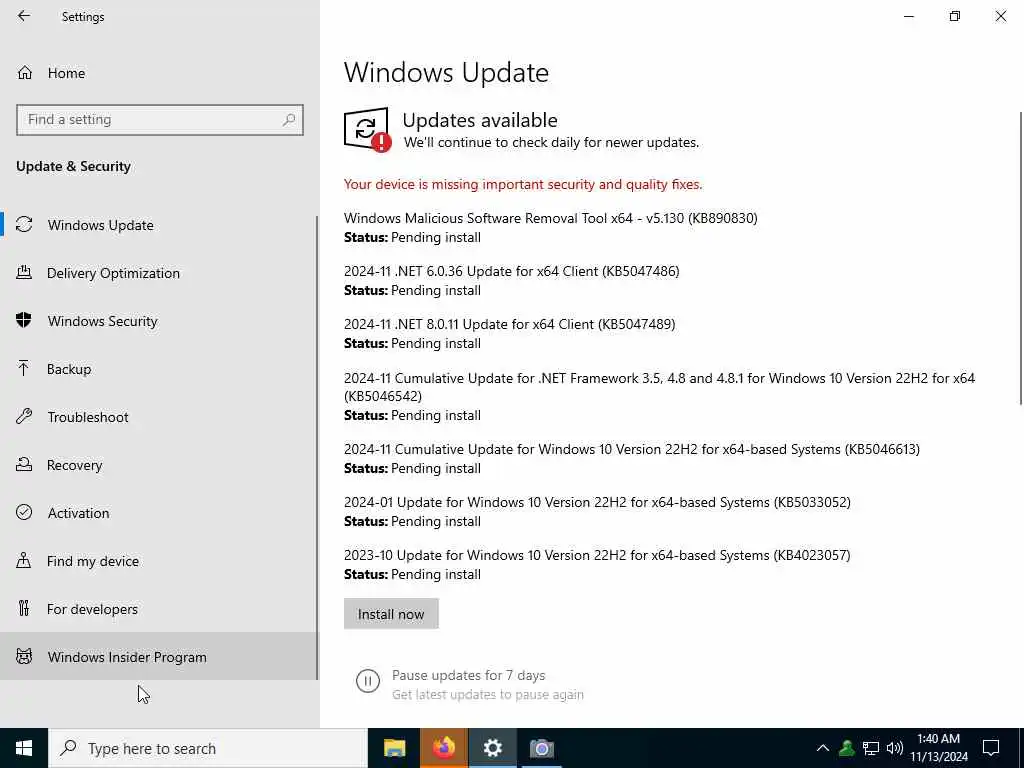Click the green user tray icon

(x=846, y=748)
